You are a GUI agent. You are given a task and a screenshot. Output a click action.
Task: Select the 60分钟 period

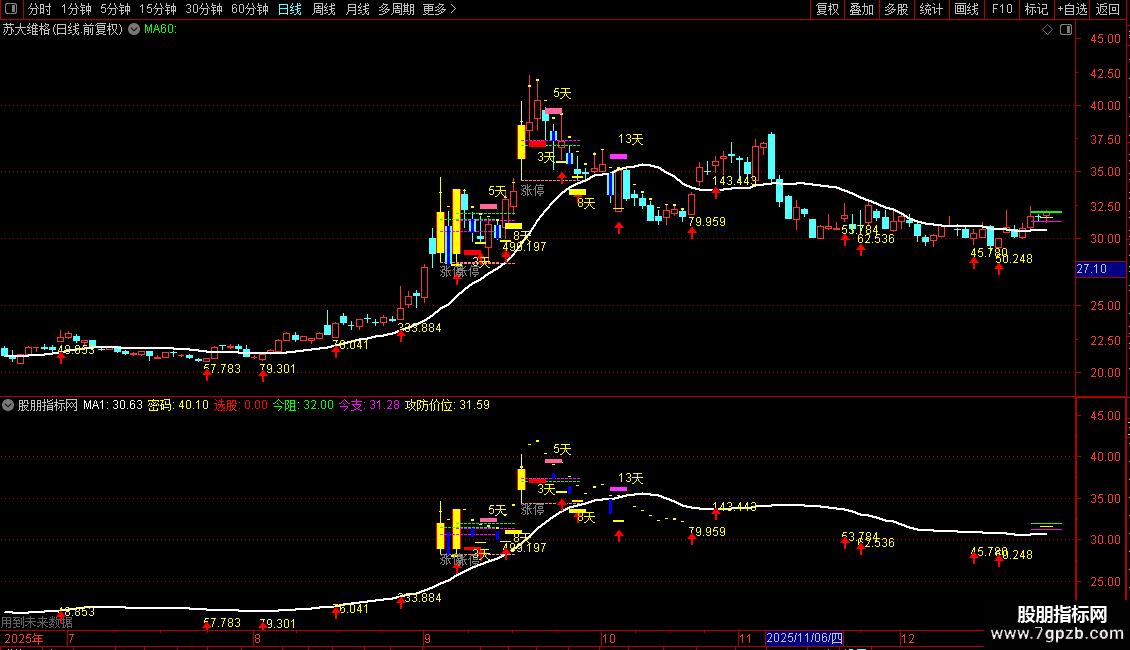point(249,9)
